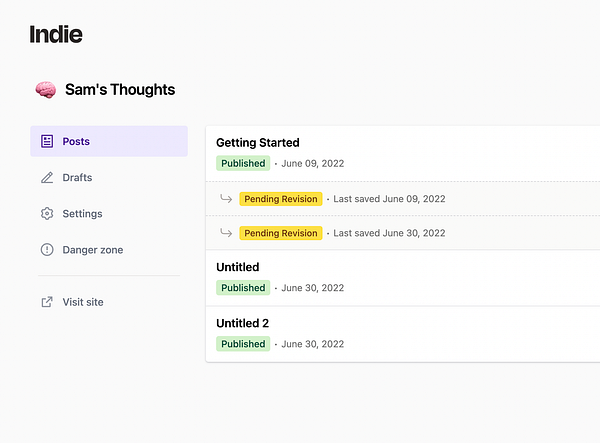Open Pending Revision saved June 09, 2022
The image size is (600, 443).
click(281, 199)
